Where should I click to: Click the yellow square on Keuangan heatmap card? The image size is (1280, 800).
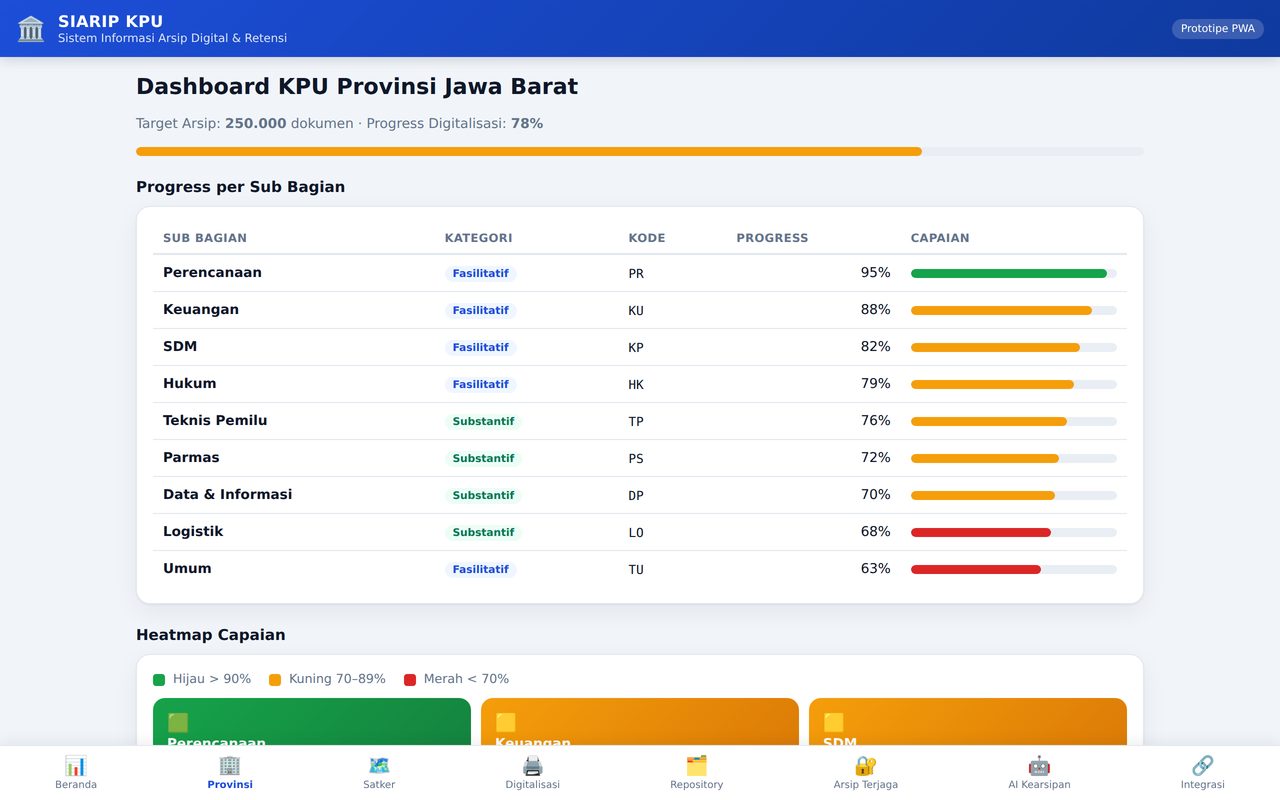click(506, 722)
